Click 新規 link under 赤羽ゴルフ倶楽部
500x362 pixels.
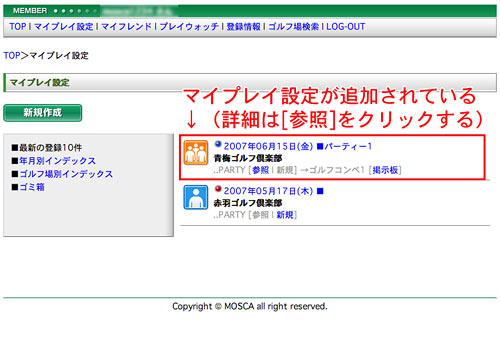coord(285,215)
